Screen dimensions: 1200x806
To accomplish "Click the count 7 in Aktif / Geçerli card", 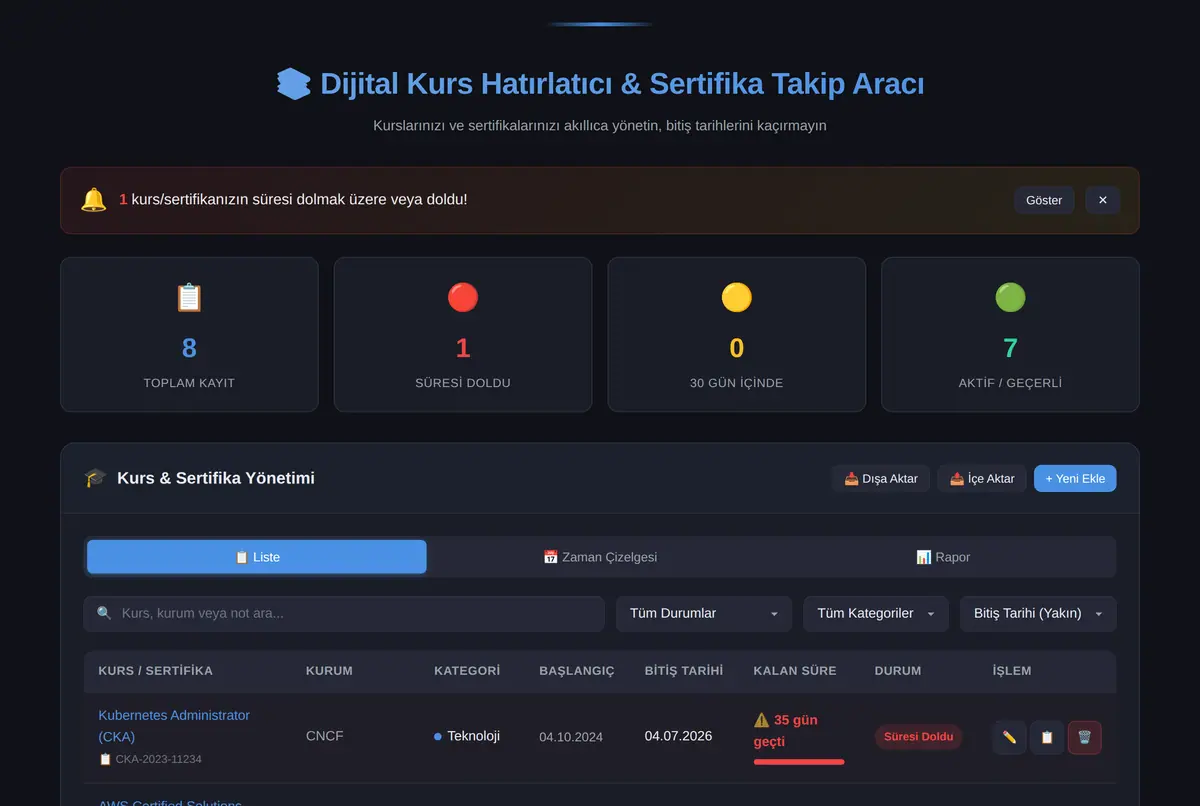I will tap(1010, 348).
